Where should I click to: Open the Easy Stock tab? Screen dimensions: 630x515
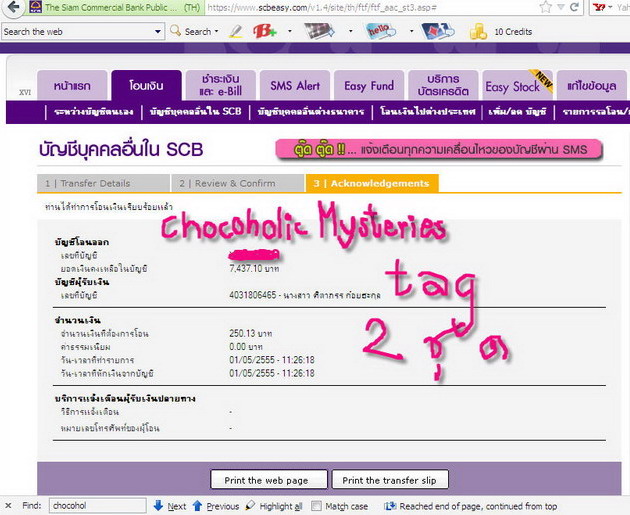click(x=518, y=85)
